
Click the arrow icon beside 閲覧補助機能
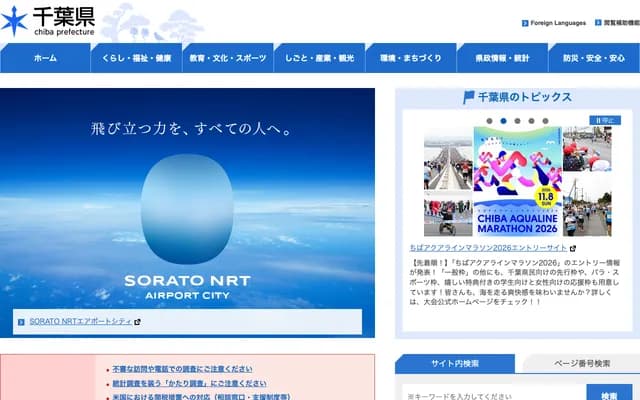pyautogui.click(x=598, y=23)
